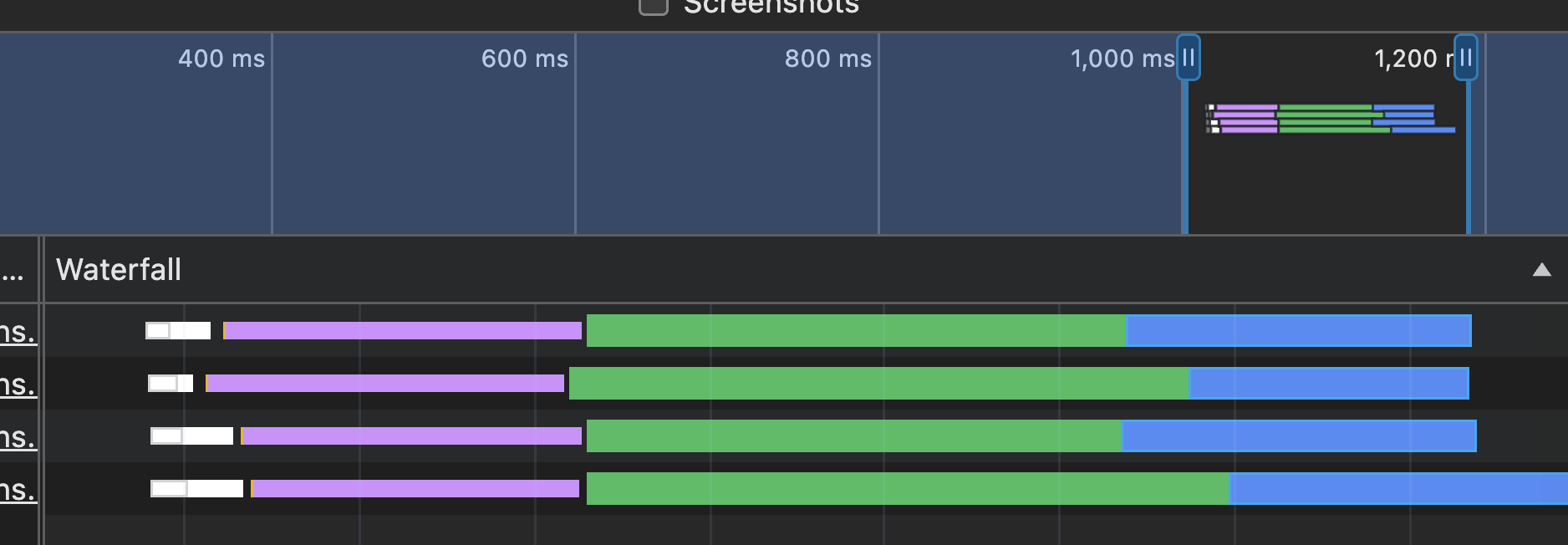
Task: Click the third row's blue waterfall bar
Action: click(x=1299, y=436)
